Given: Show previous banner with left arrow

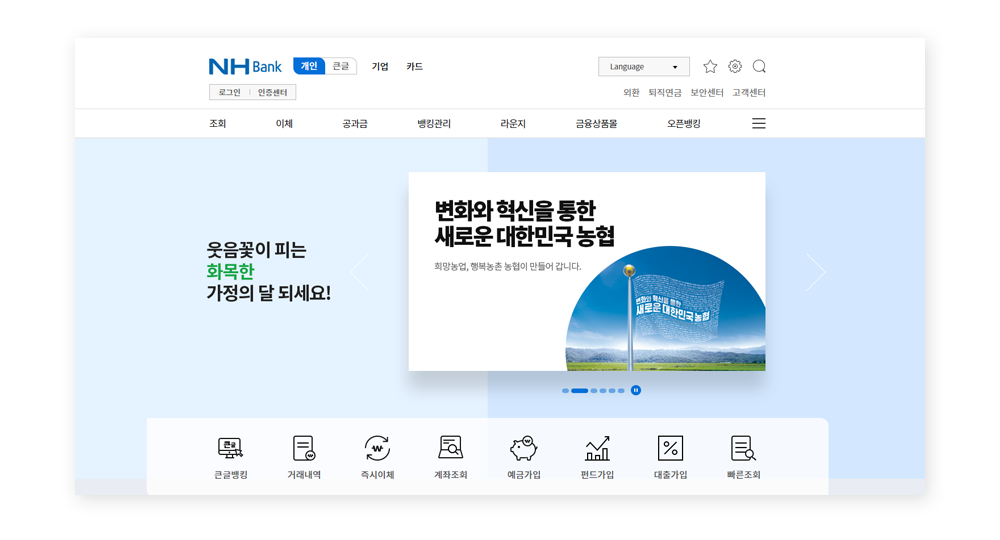Looking at the screenshot, I should 360,272.
